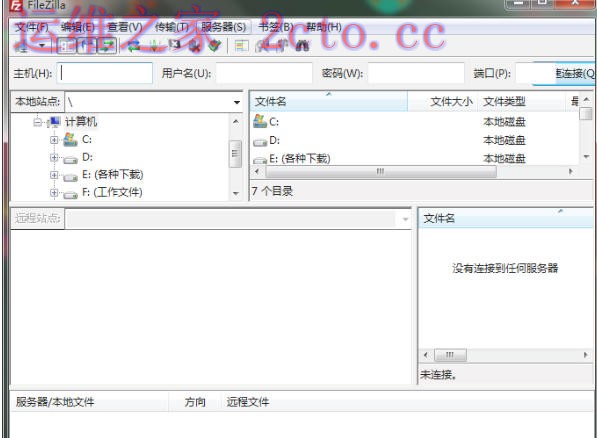
Task: Select the C: row in the file list
Action: pos(414,122)
